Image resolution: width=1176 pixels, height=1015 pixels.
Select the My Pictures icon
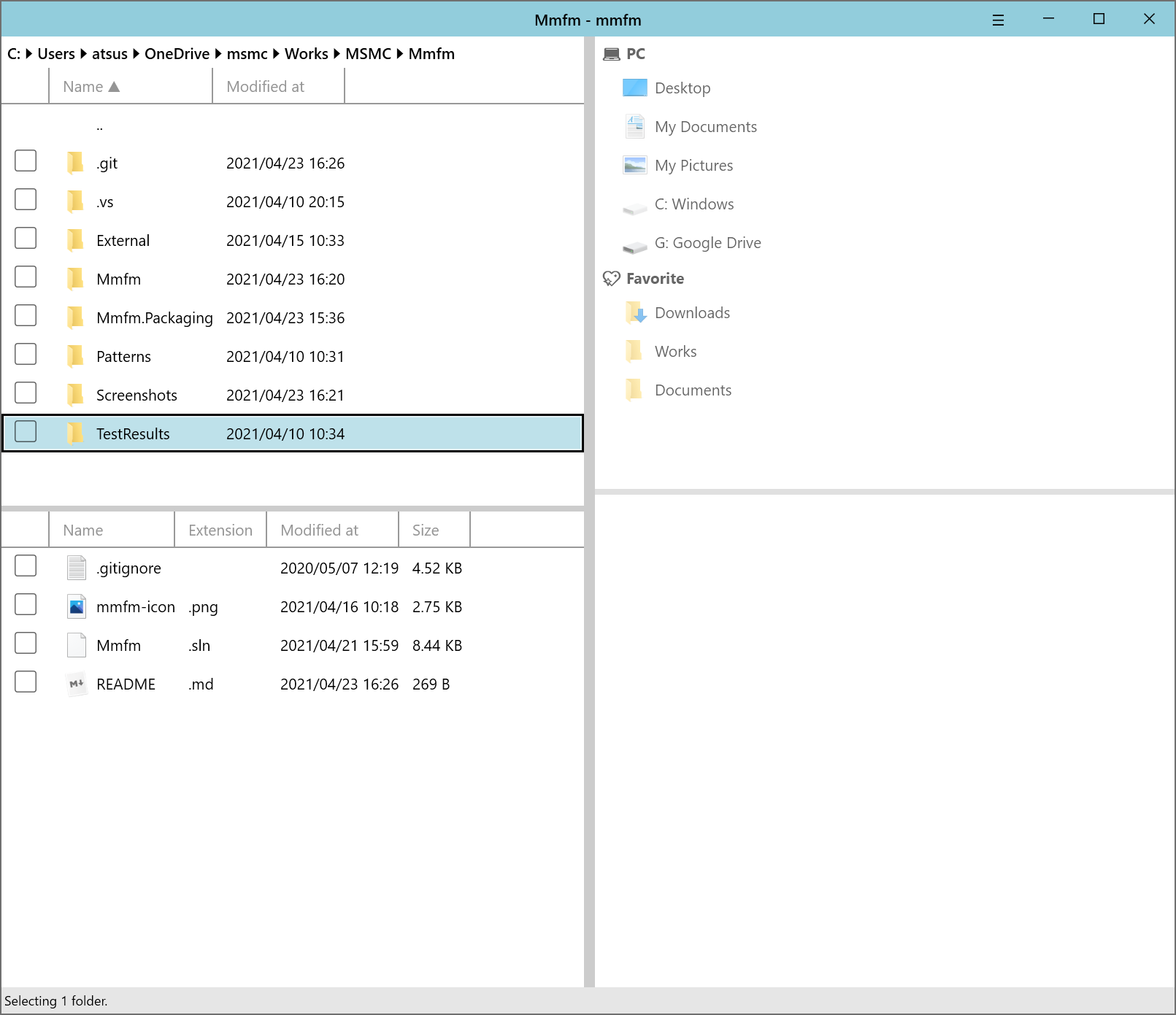pos(634,166)
